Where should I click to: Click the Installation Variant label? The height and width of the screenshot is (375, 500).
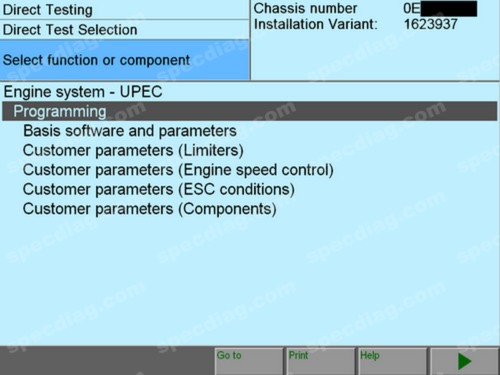pyautogui.click(x=316, y=24)
